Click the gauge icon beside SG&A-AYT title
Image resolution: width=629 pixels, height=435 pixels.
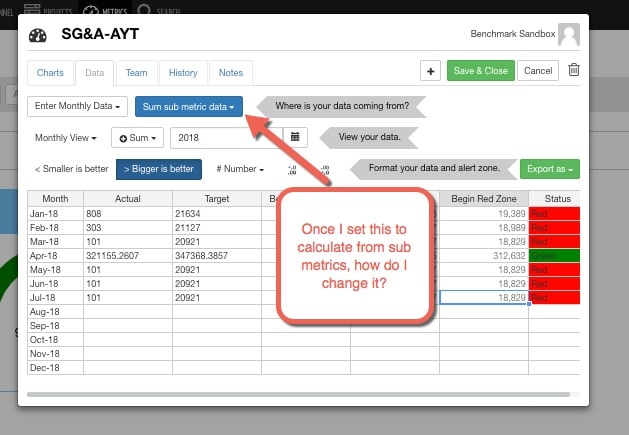coord(38,35)
